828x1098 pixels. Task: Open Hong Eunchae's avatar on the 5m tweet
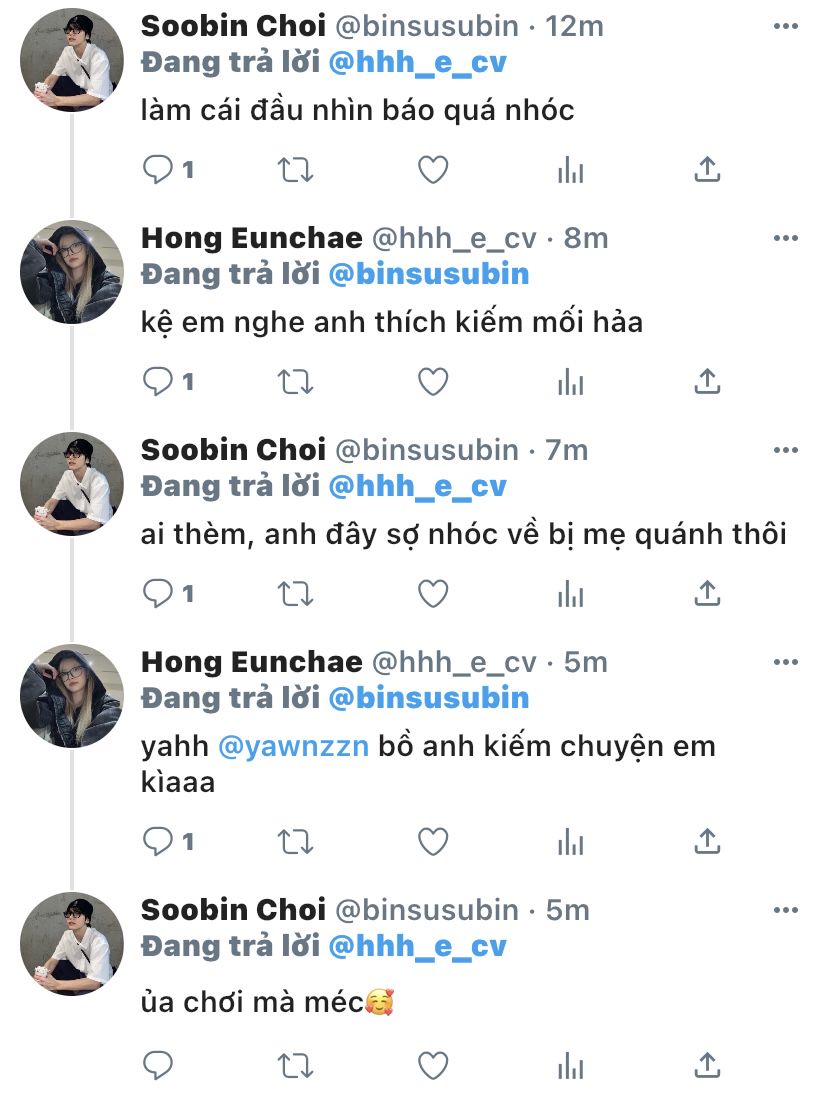(72, 696)
